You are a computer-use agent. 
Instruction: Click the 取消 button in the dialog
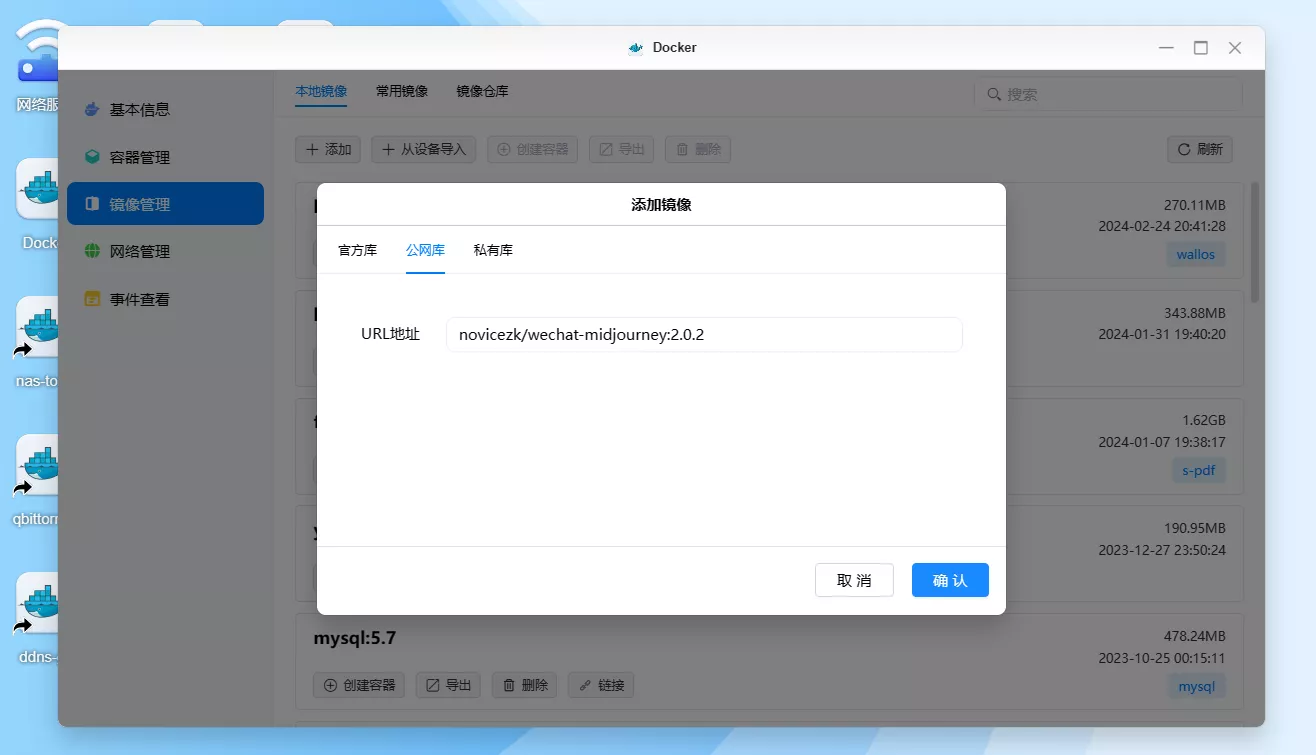tap(854, 580)
